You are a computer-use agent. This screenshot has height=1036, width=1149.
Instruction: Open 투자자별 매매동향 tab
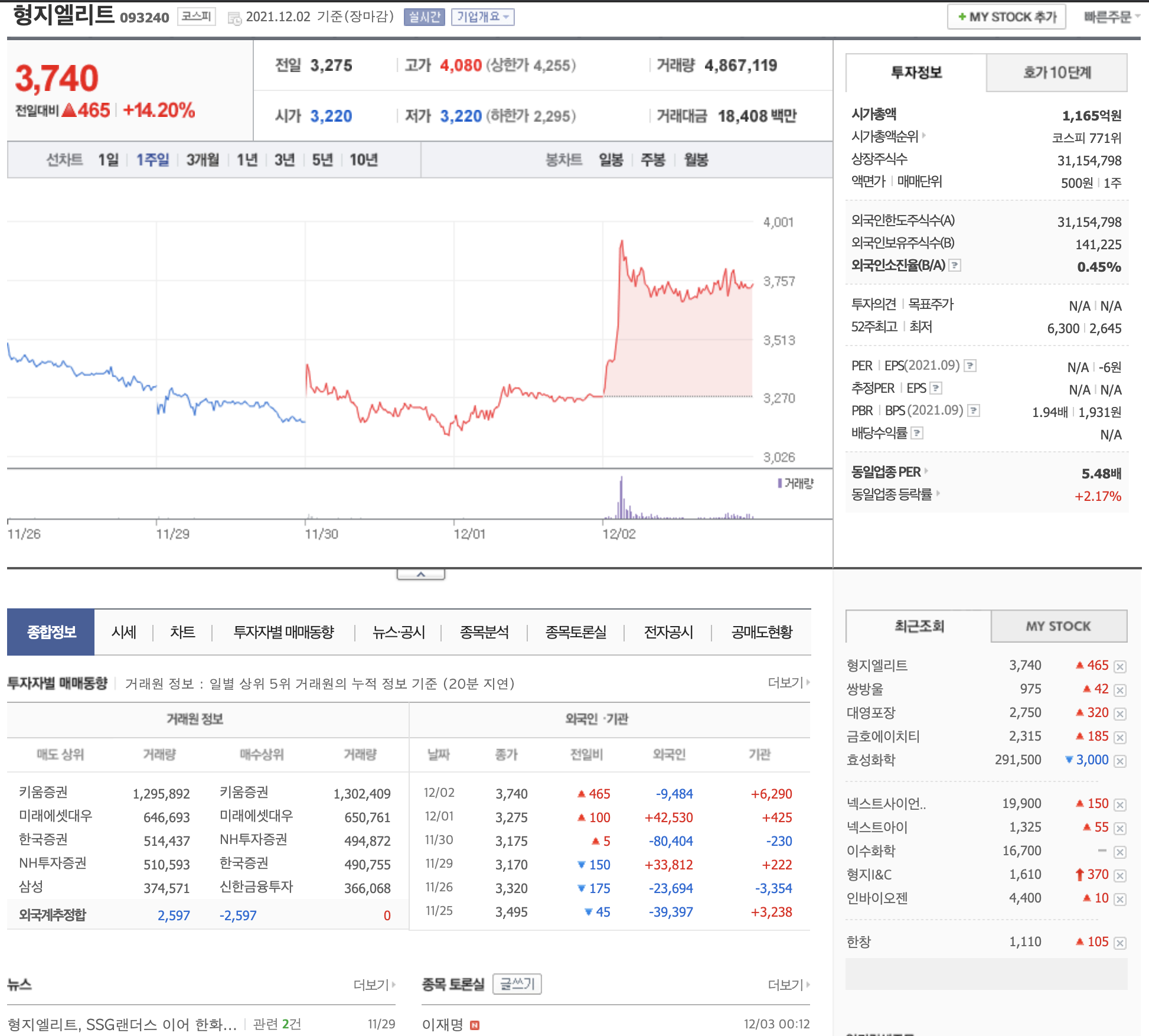tap(283, 632)
